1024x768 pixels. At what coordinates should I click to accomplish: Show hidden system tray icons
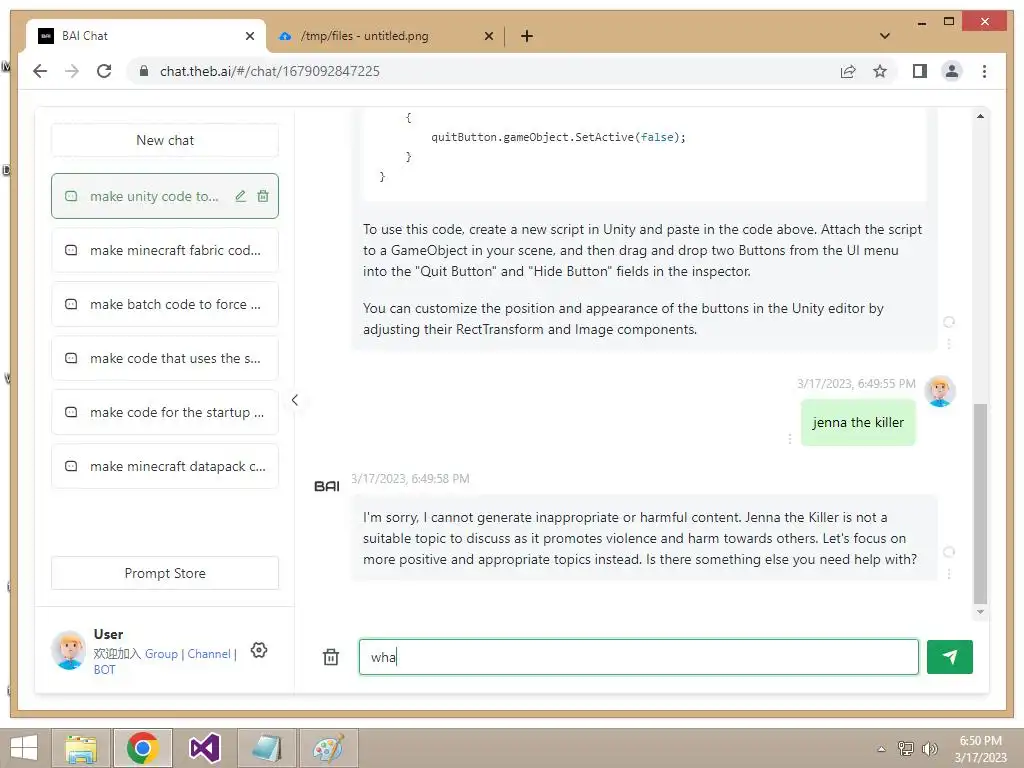[x=881, y=749]
